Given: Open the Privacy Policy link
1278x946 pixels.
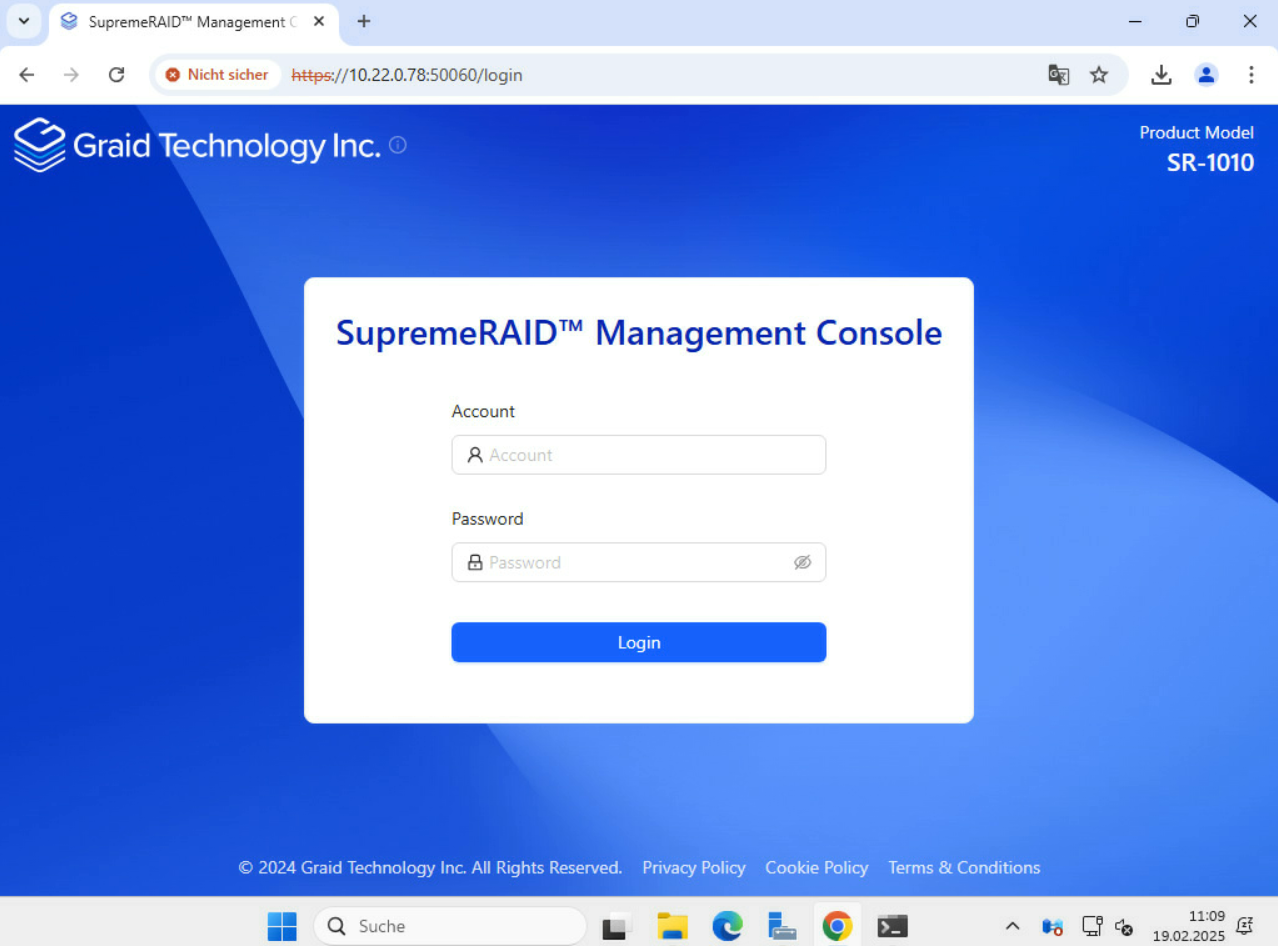Looking at the screenshot, I should 694,868.
